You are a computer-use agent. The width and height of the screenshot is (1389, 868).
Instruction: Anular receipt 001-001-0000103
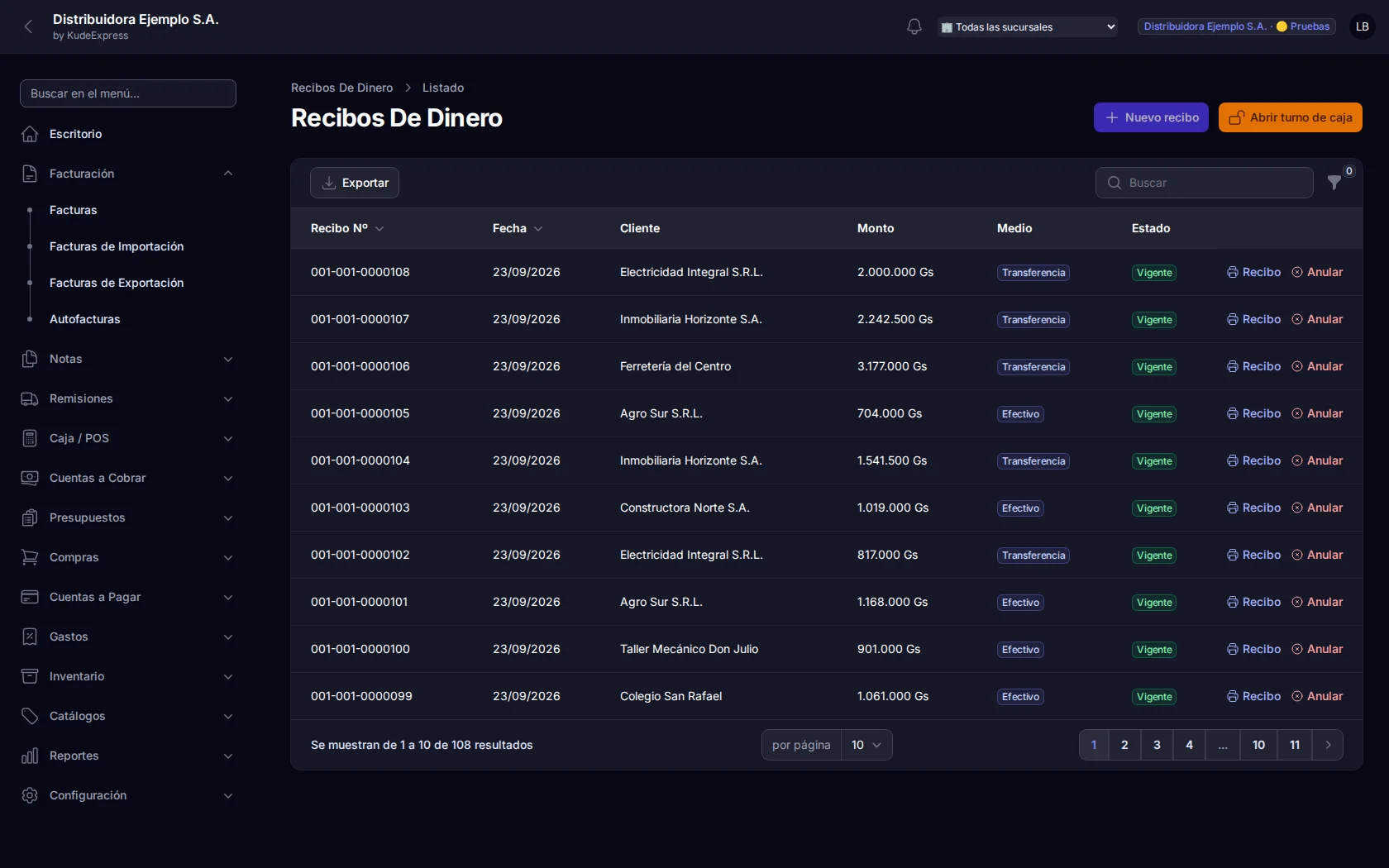pos(1317,508)
